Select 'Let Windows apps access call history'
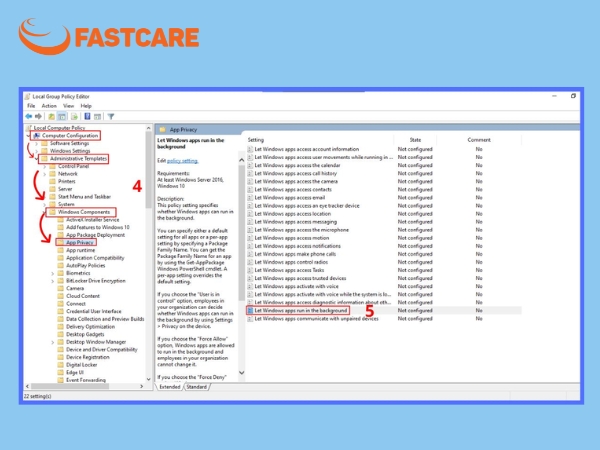 pyautogui.click(x=295, y=173)
